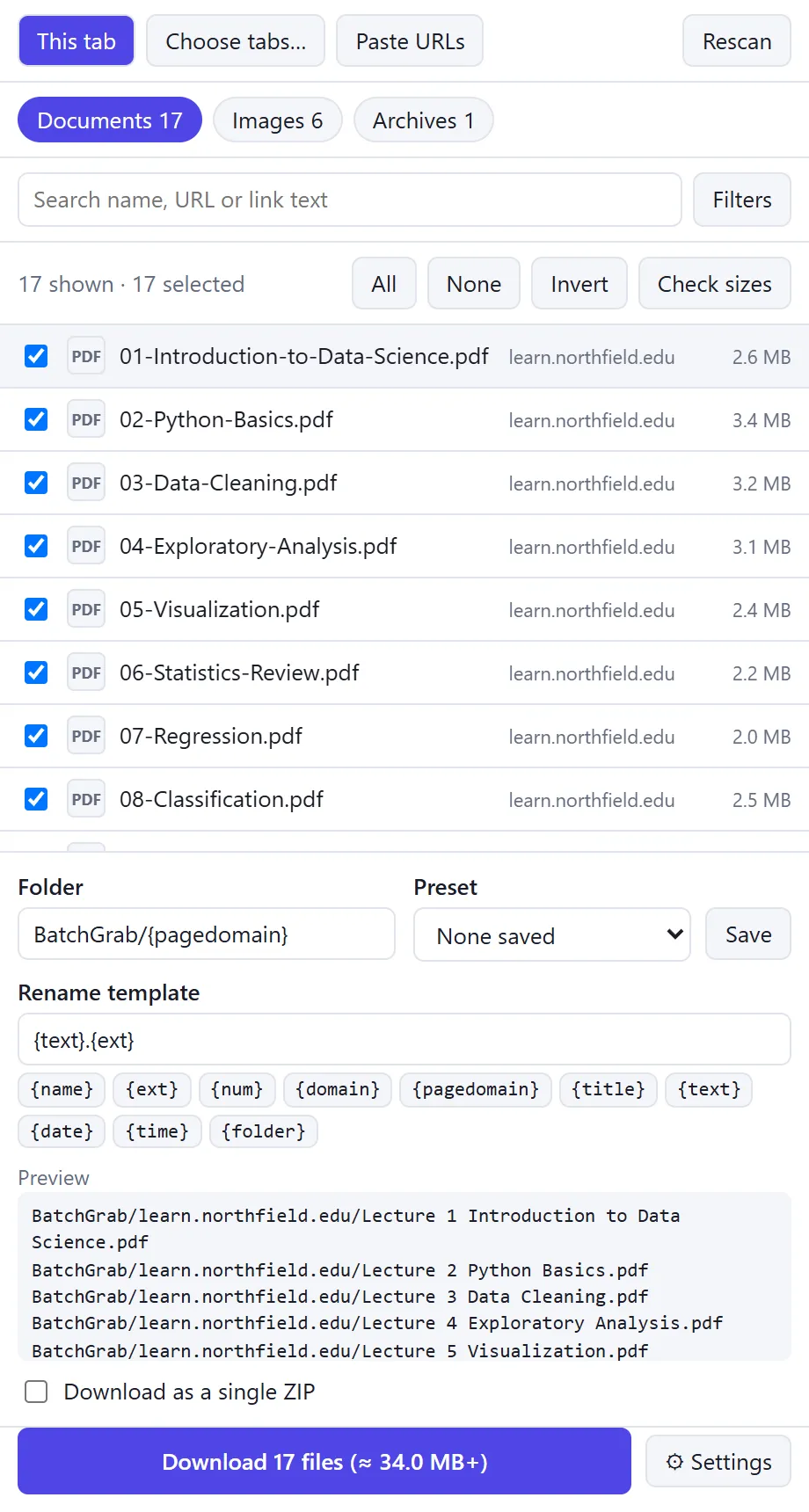Insert {time} token into template
Viewport: 809px width, 1512px height.
pyautogui.click(x=157, y=1131)
